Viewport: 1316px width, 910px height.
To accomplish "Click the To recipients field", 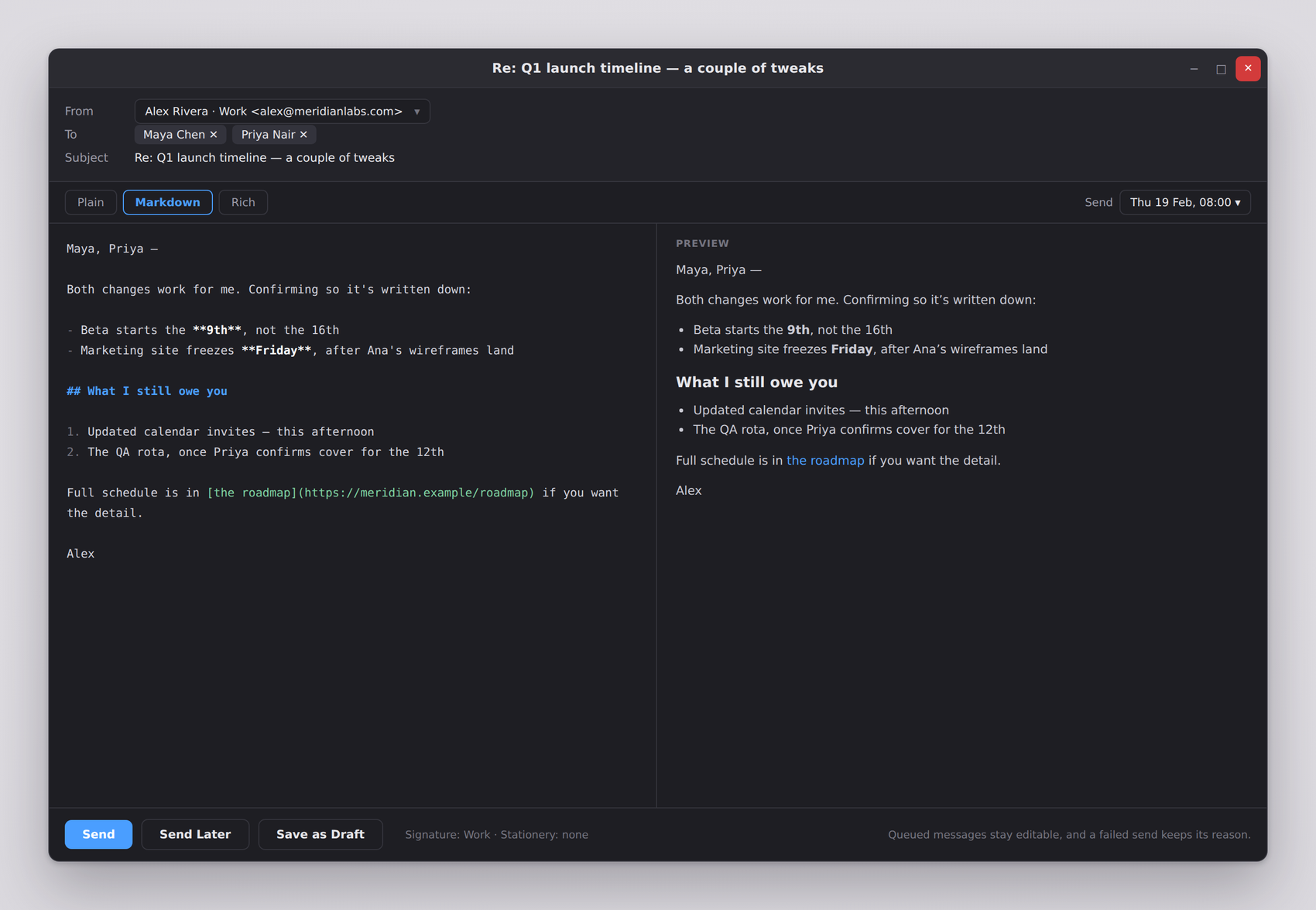I will pyautogui.click(x=693, y=135).
